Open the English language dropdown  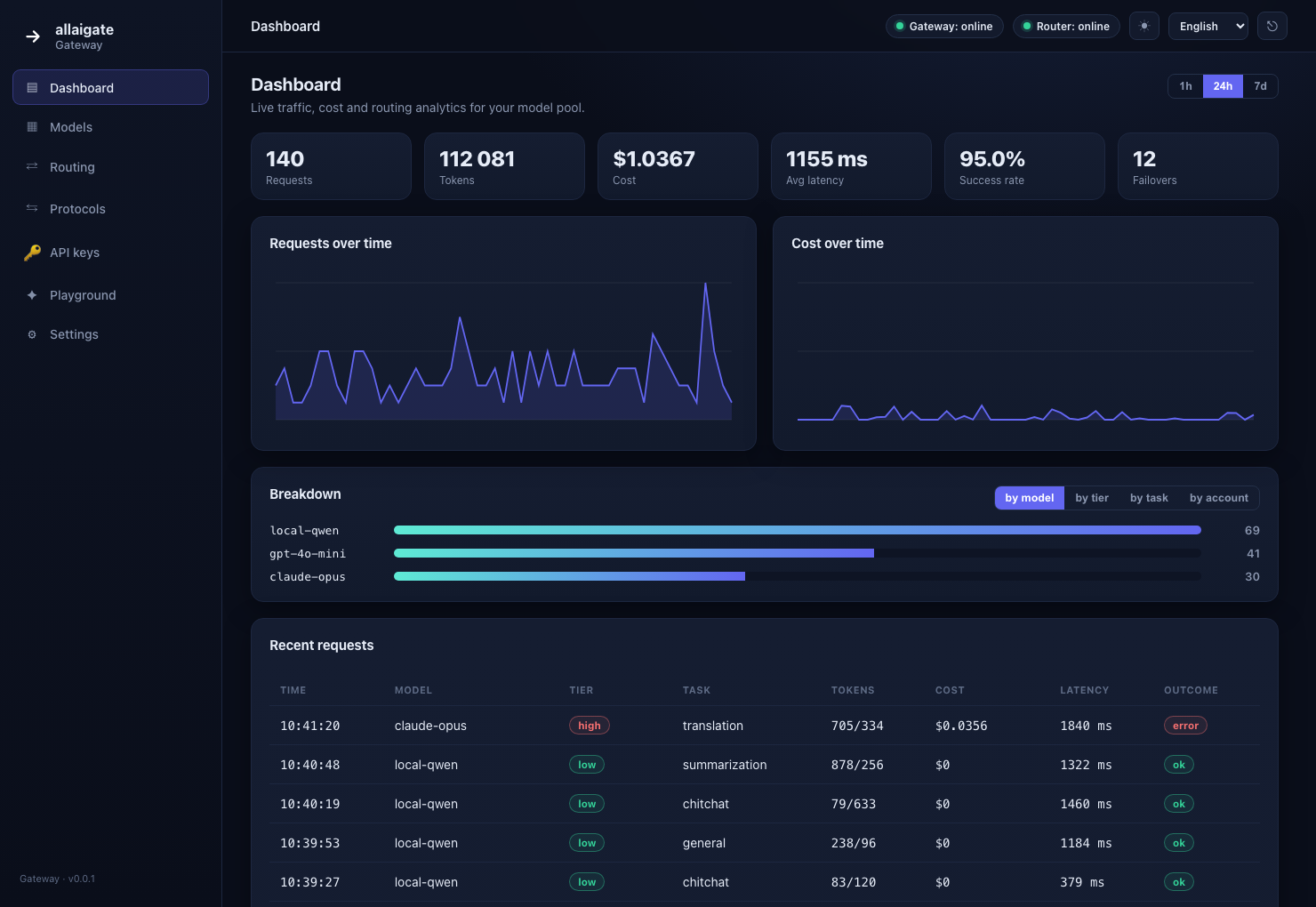(x=1208, y=26)
